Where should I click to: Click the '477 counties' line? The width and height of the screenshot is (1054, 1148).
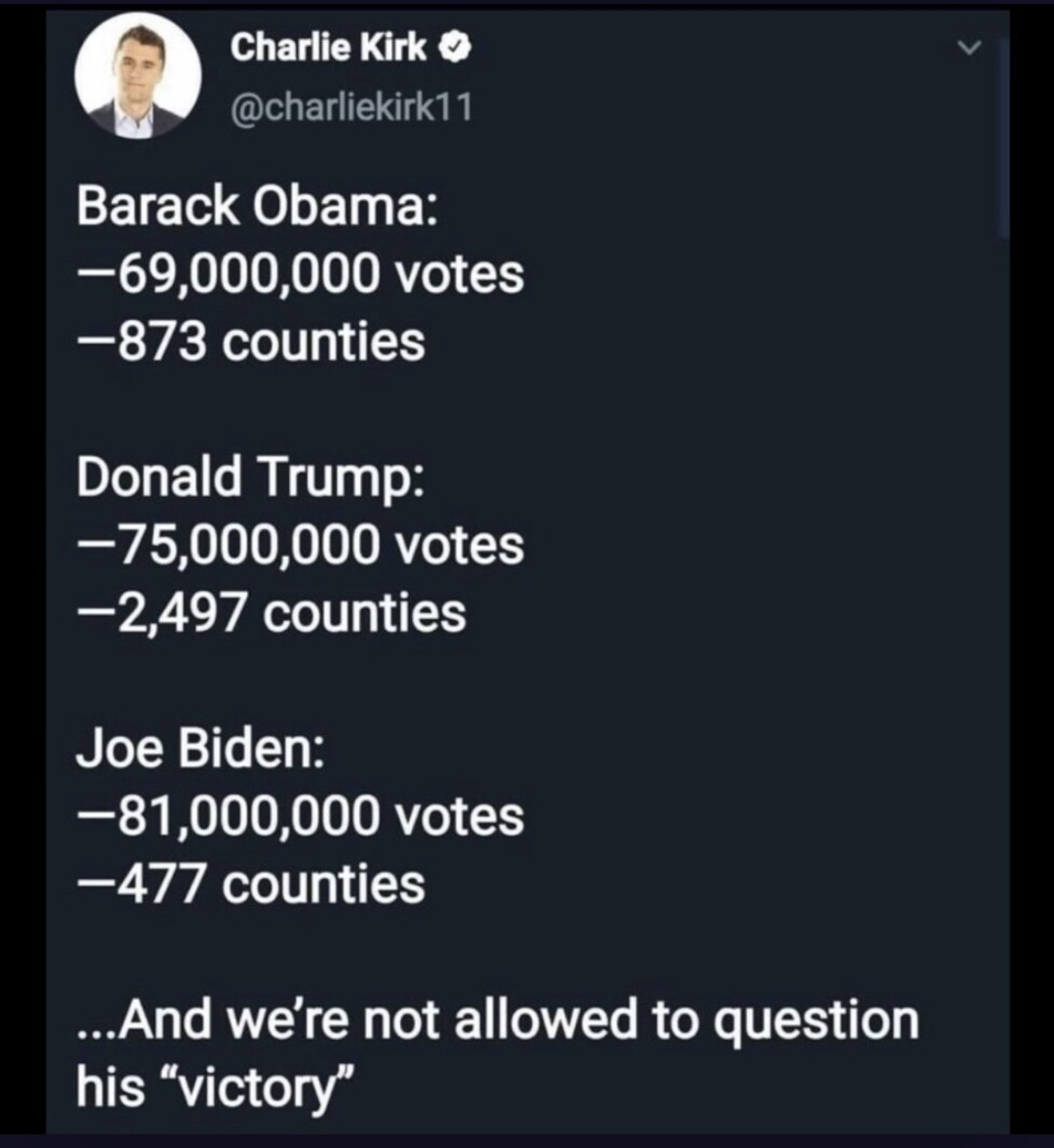252,883
